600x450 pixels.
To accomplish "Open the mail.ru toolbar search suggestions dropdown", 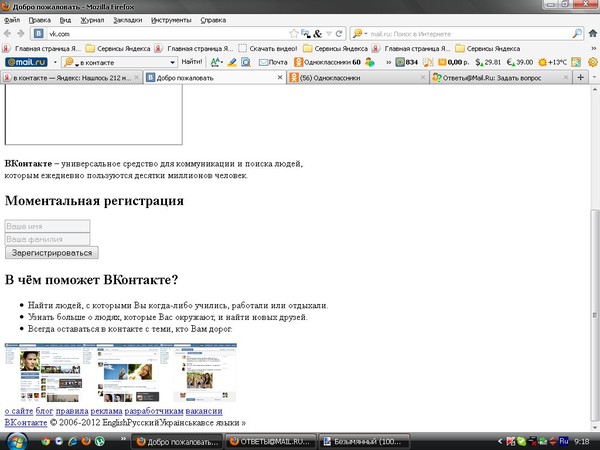I will 173,62.
